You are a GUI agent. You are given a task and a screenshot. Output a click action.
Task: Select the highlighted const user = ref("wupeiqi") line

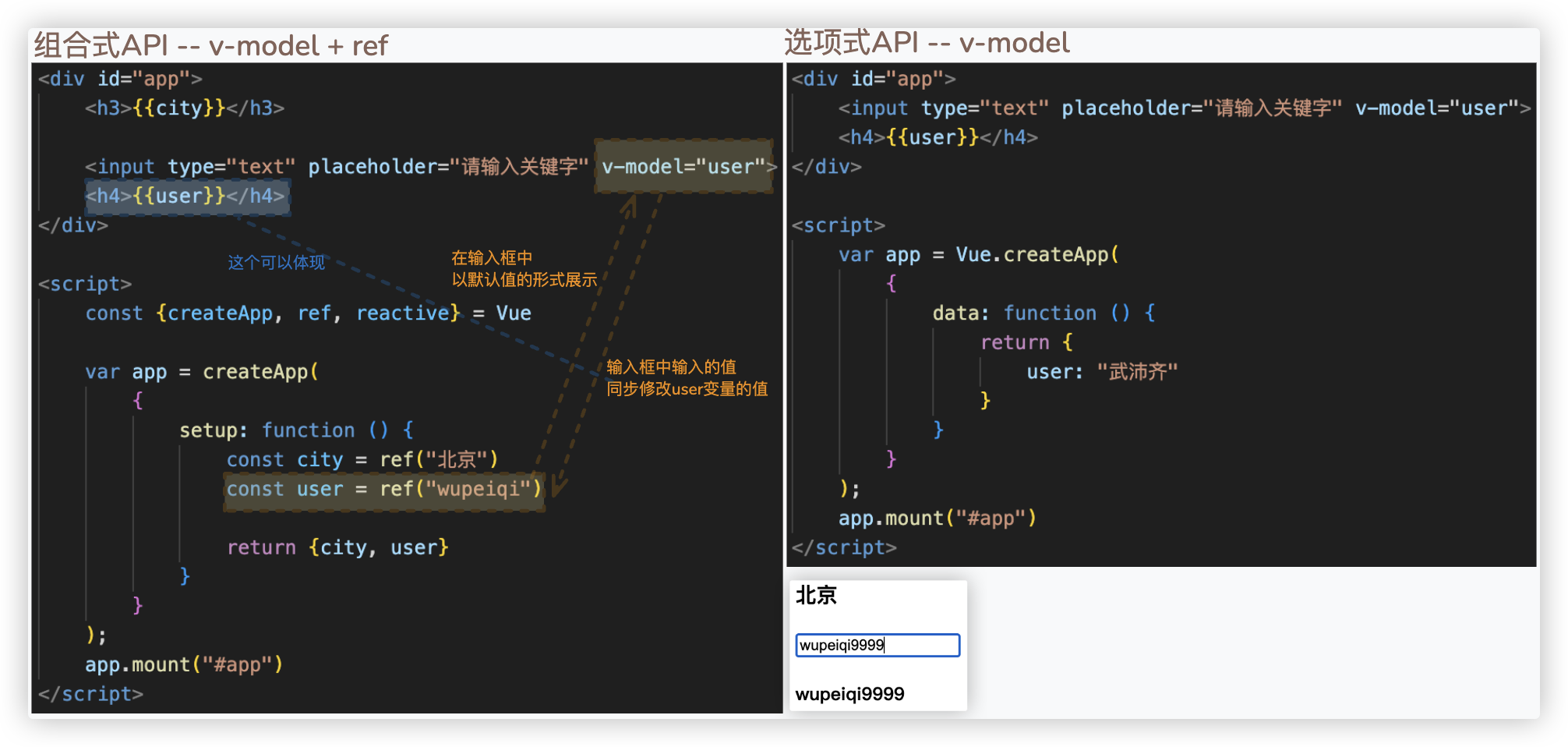(383, 490)
